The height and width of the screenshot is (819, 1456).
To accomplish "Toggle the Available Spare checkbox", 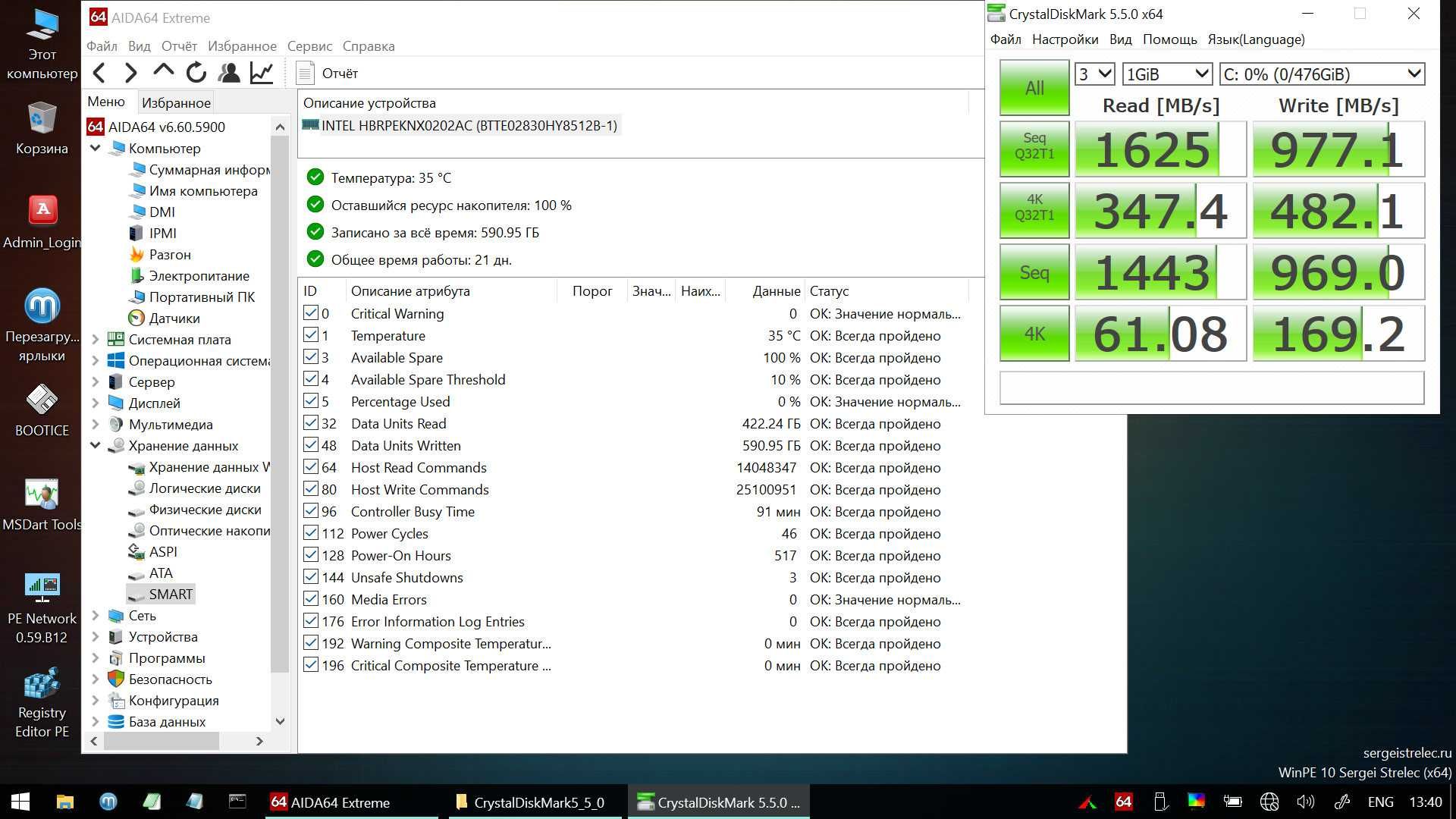I will (311, 356).
